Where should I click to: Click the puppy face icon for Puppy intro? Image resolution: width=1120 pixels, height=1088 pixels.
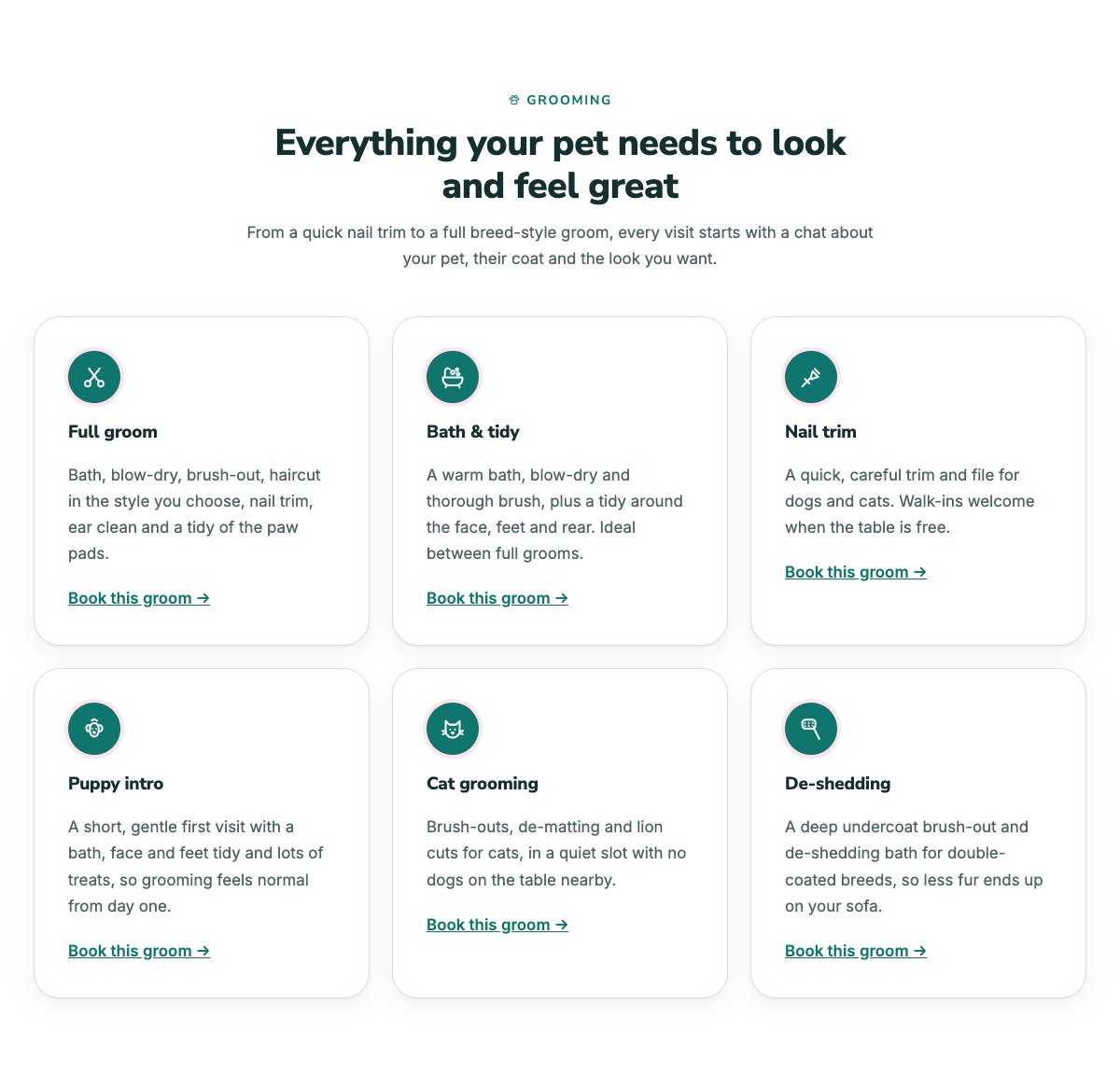[x=94, y=729]
